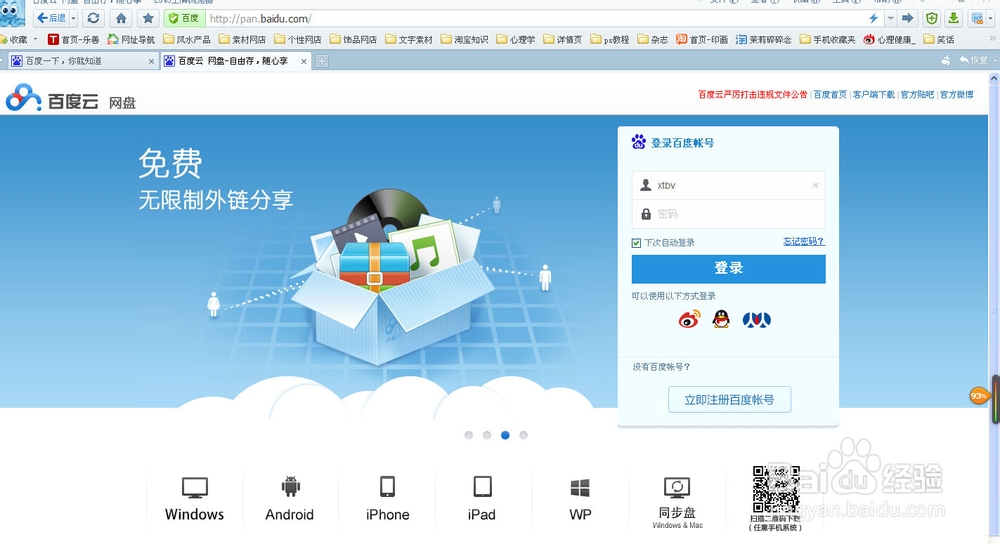This screenshot has height=544, width=1000.
Task: Open the green shield security icon
Action: coord(932,18)
